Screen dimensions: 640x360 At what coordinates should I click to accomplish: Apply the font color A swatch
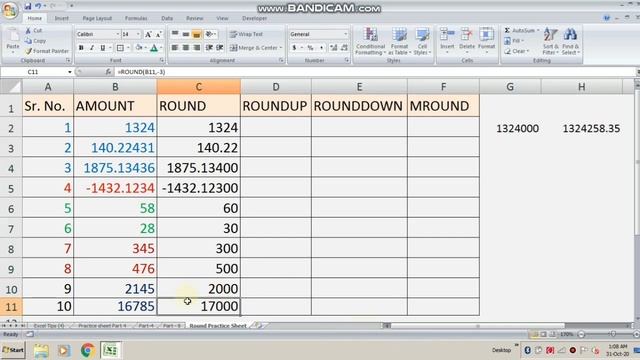click(154, 48)
